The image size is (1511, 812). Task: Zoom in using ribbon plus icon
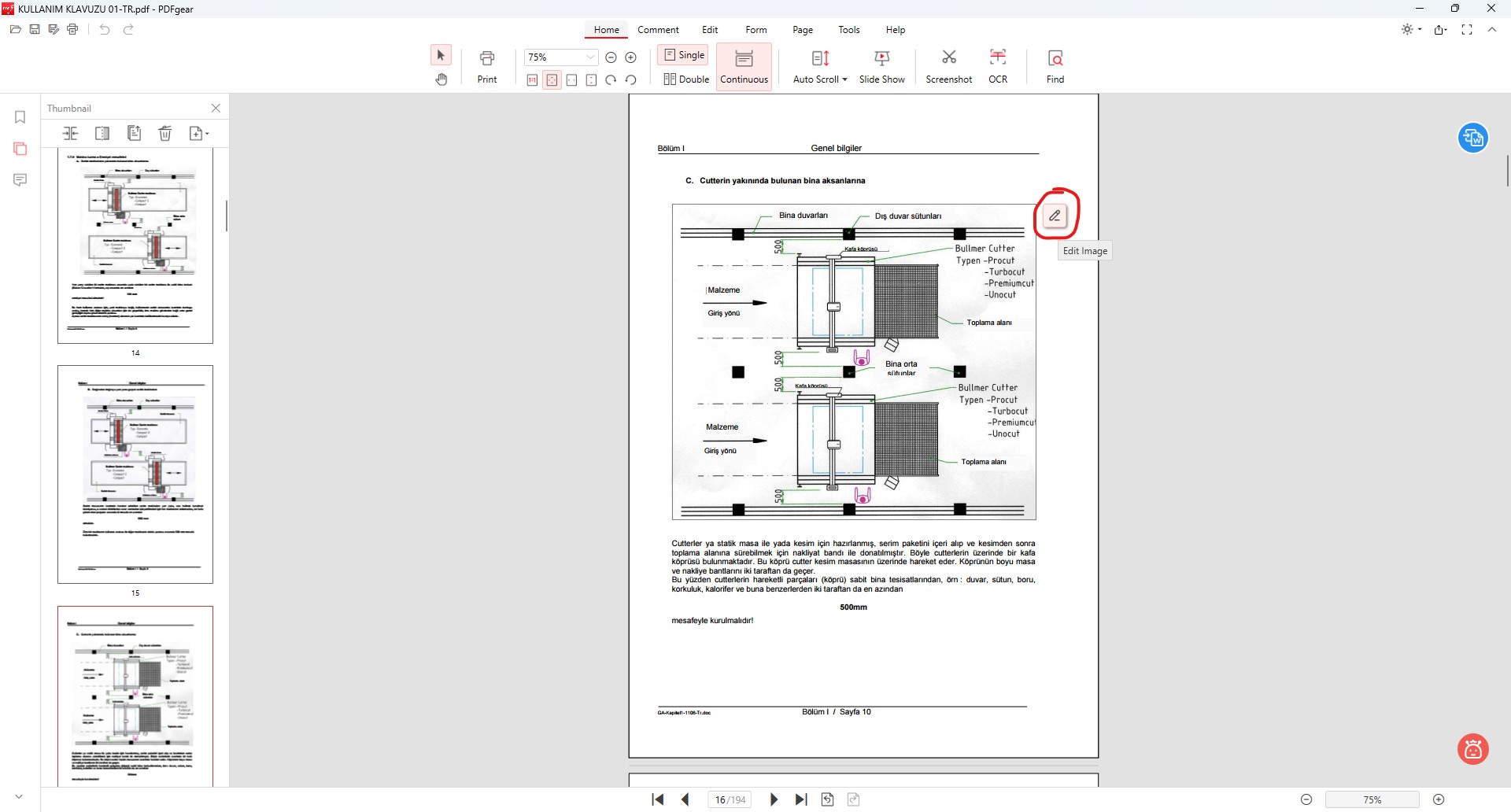[630, 57]
